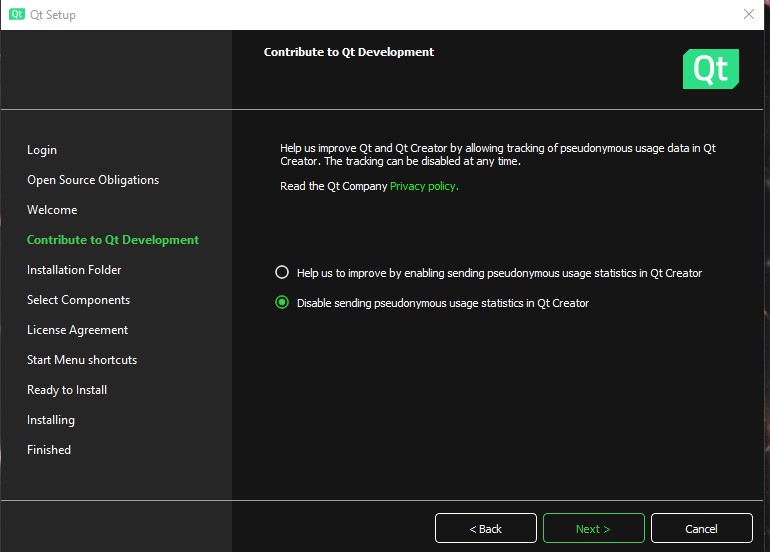This screenshot has width=770, height=552.
Task: Select Finished step in sidebar
Action: (49, 449)
